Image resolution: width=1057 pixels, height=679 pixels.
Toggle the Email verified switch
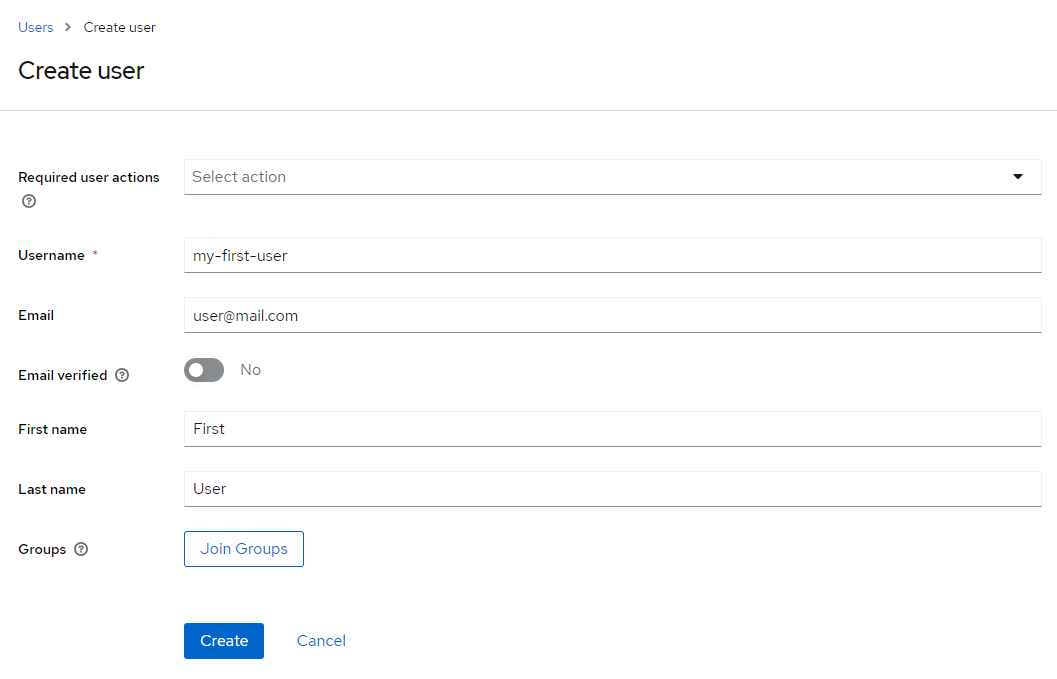pos(204,370)
